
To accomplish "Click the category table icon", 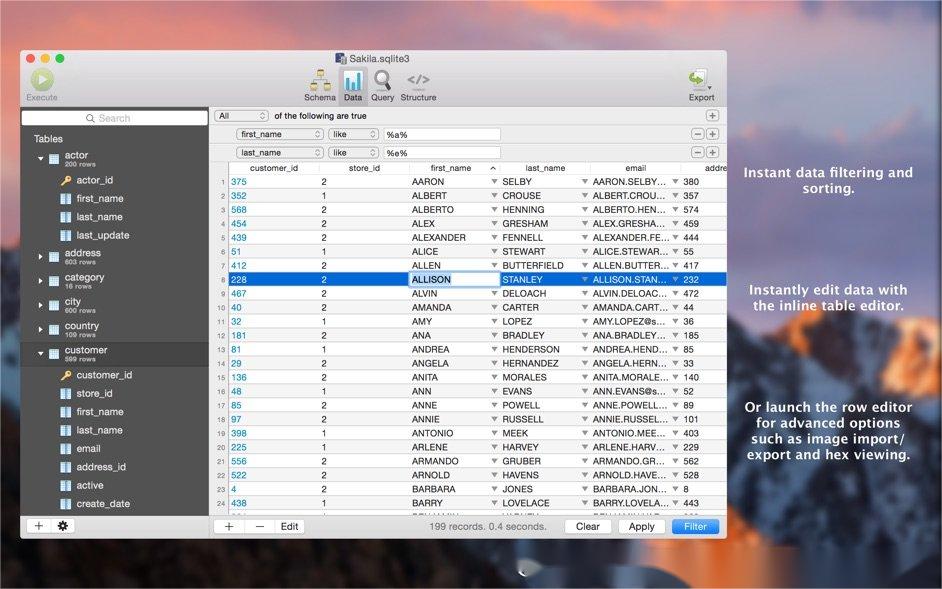I will tap(53, 281).
